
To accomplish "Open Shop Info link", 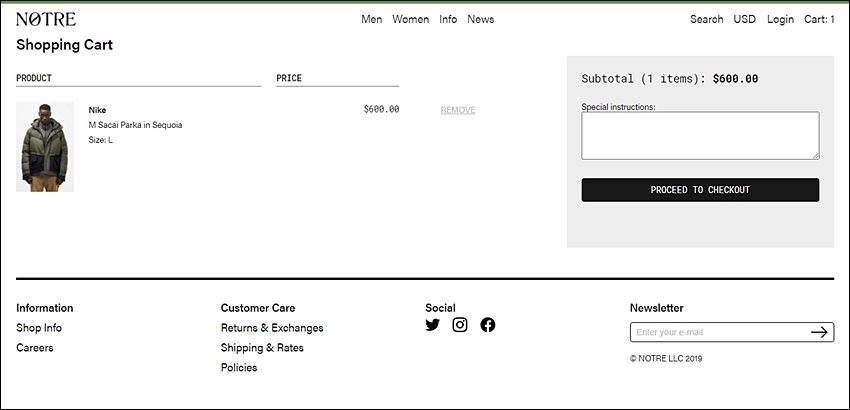I will [x=39, y=328].
